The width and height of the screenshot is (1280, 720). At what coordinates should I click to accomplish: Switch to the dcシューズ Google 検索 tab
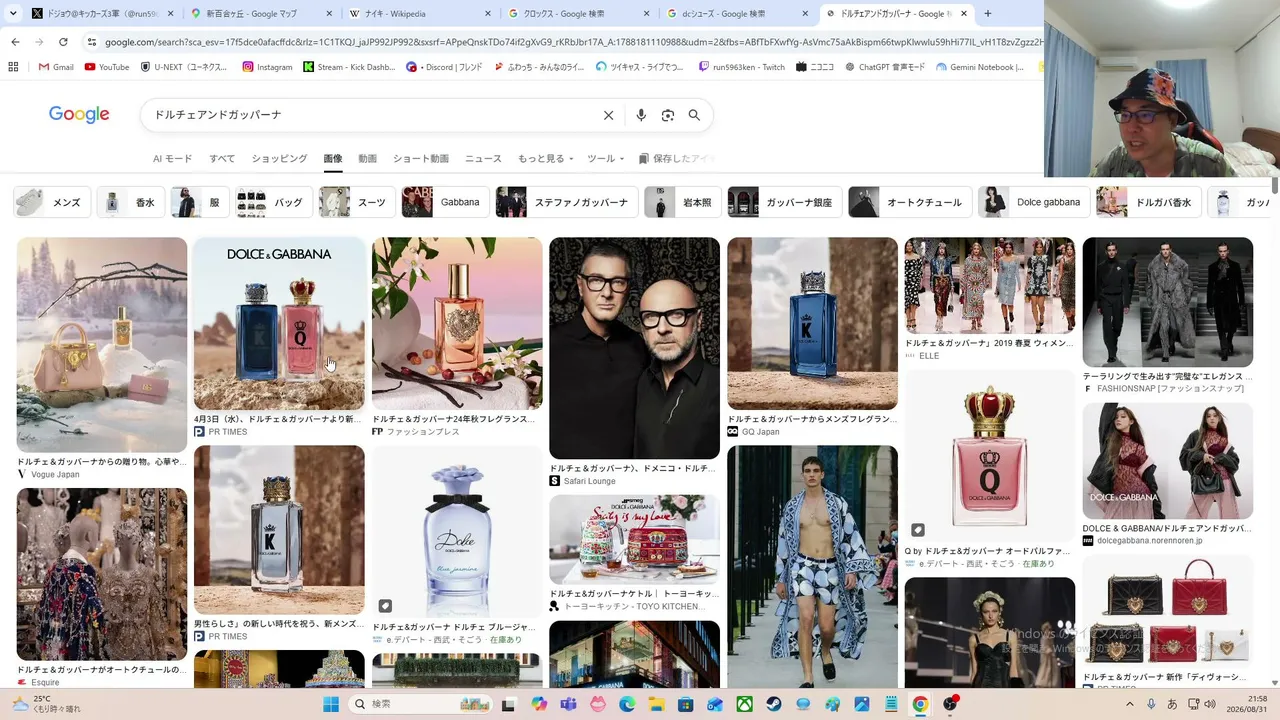[739, 14]
